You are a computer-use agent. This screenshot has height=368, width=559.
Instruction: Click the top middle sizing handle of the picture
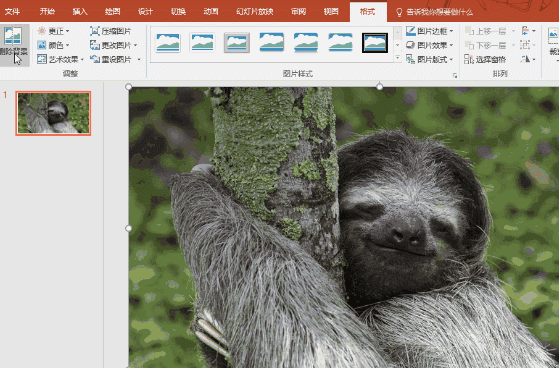pos(380,87)
